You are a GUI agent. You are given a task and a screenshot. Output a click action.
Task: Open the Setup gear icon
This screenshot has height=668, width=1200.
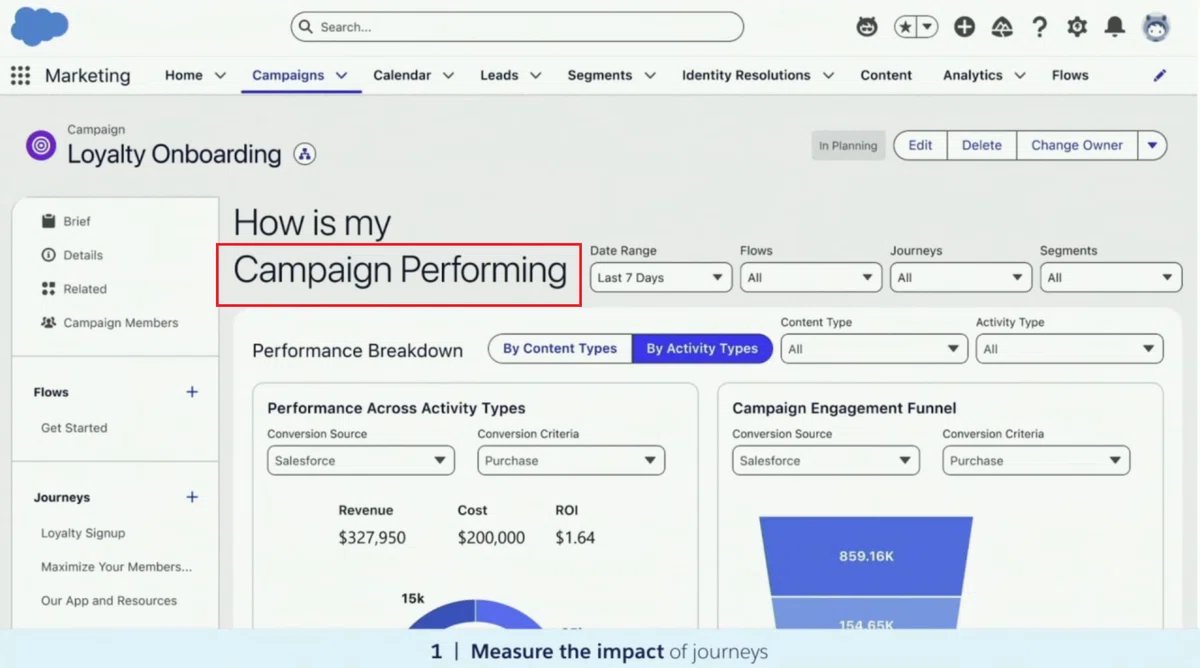(x=1077, y=27)
